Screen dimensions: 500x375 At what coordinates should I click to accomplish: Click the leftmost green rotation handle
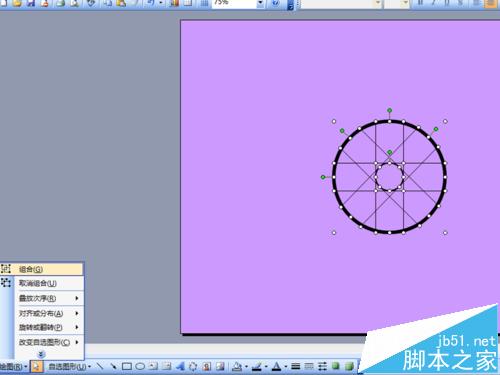tap(323, 177)
